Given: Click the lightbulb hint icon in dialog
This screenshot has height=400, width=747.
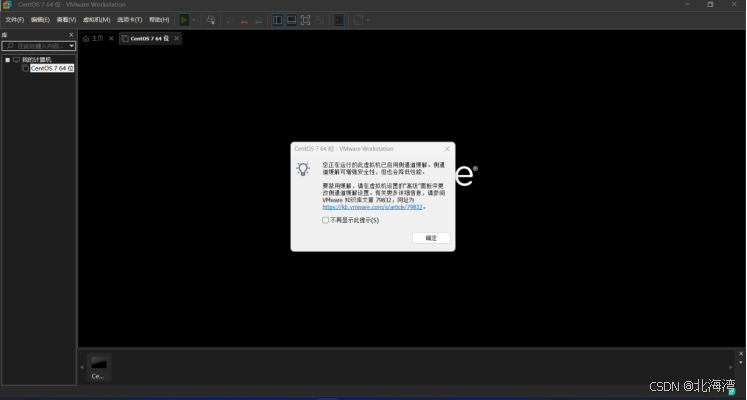Looking at the screenshot, I should coord(303,169).
